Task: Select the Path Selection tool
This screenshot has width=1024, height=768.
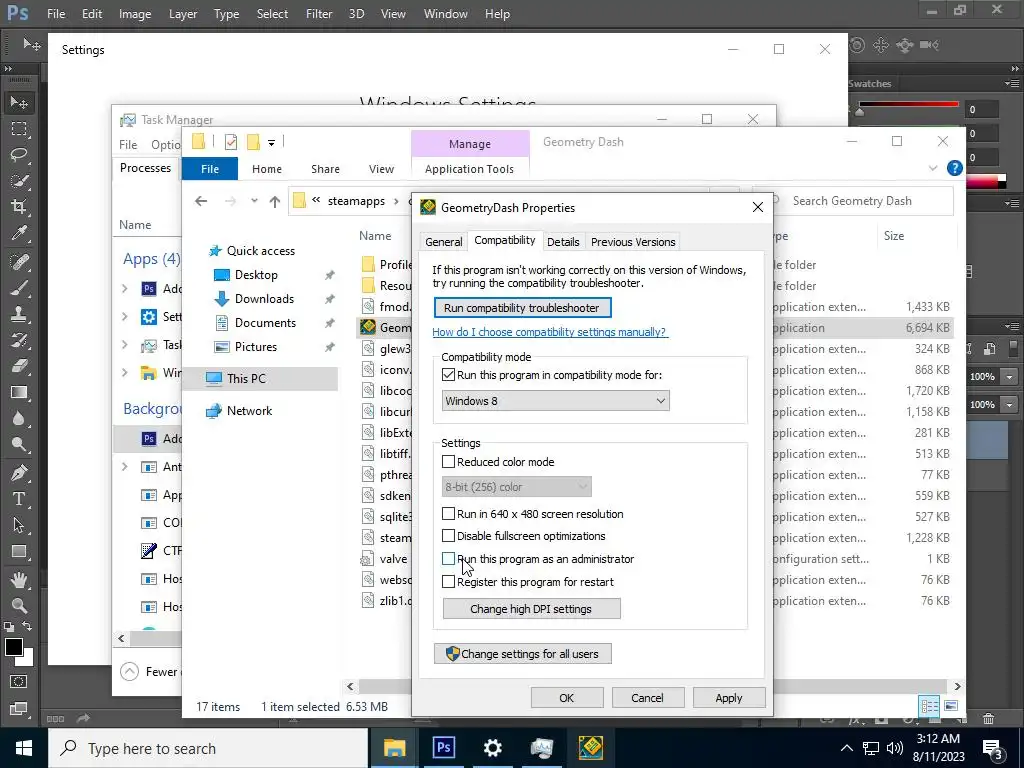Action: [x=19, y=525]
